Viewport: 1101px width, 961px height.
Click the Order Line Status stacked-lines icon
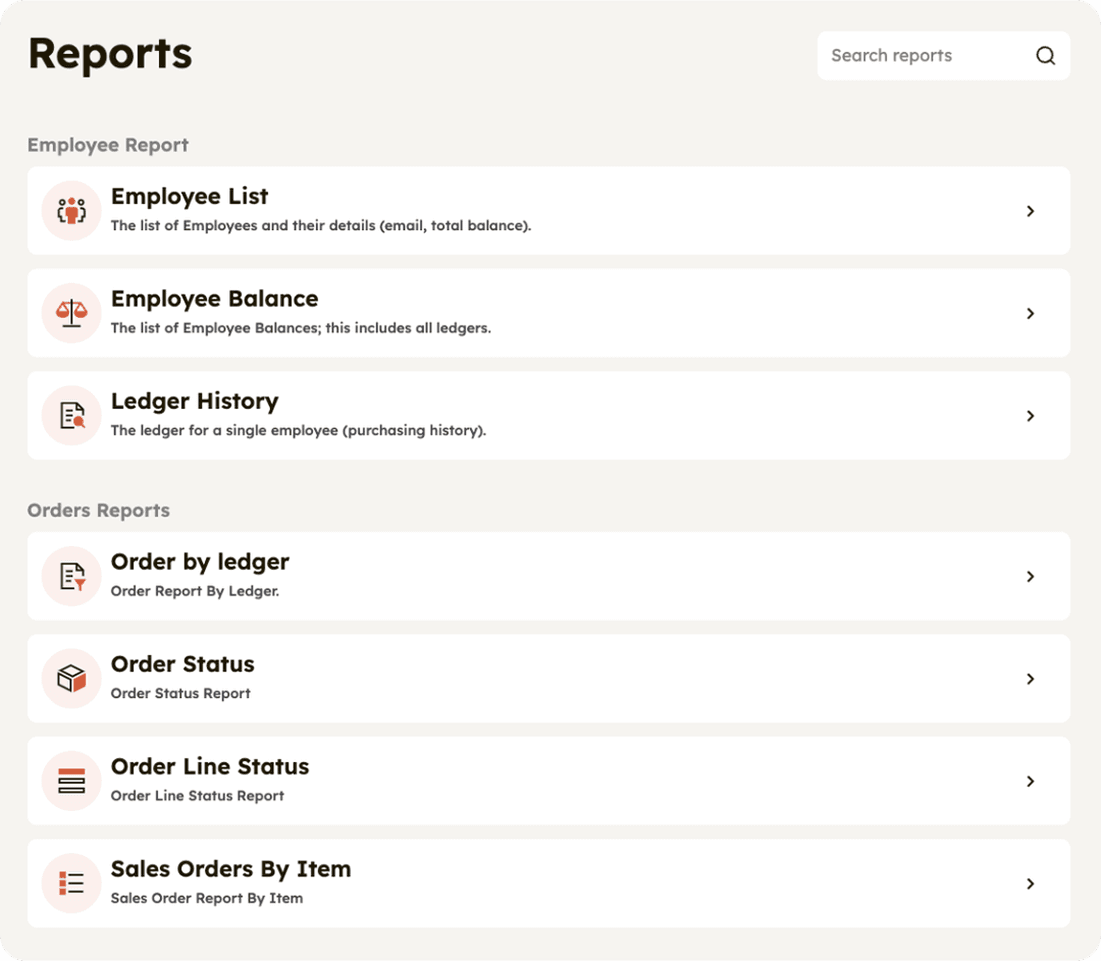(70, 781)
